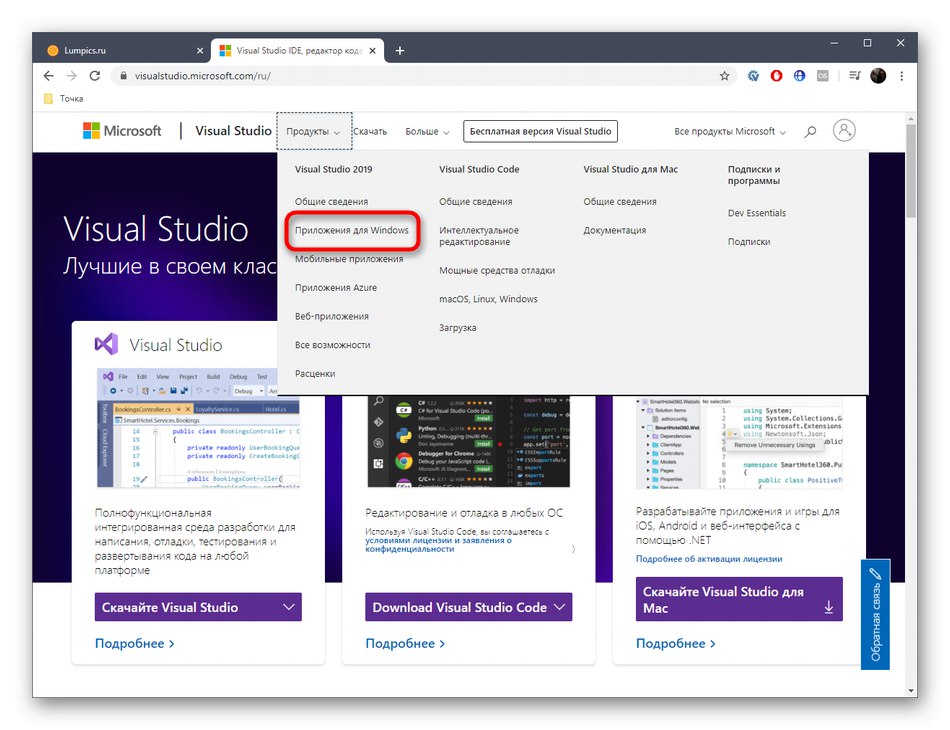Click the gray square extension icon

point(822,76)
